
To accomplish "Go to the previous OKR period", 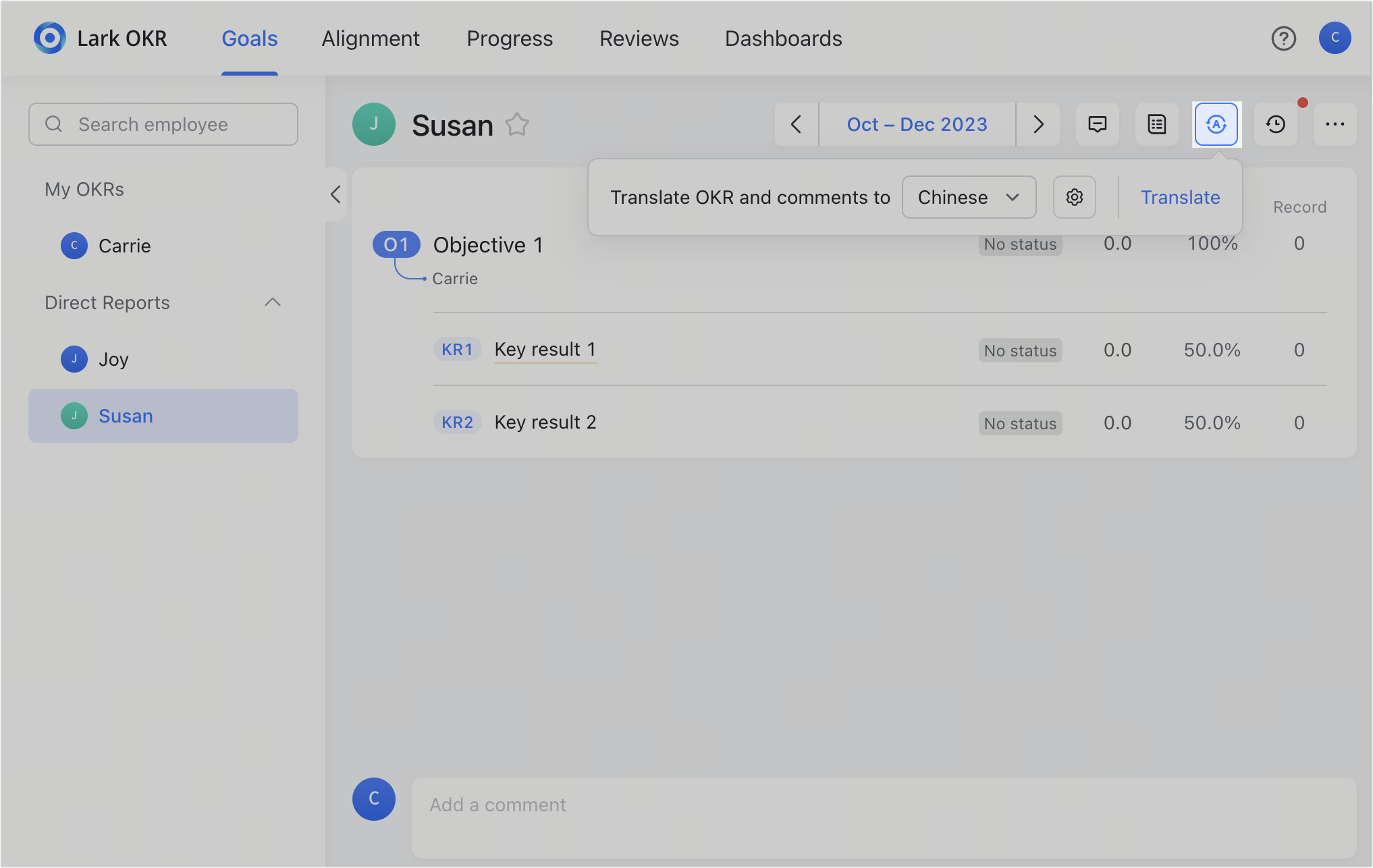I will [797, 124].
